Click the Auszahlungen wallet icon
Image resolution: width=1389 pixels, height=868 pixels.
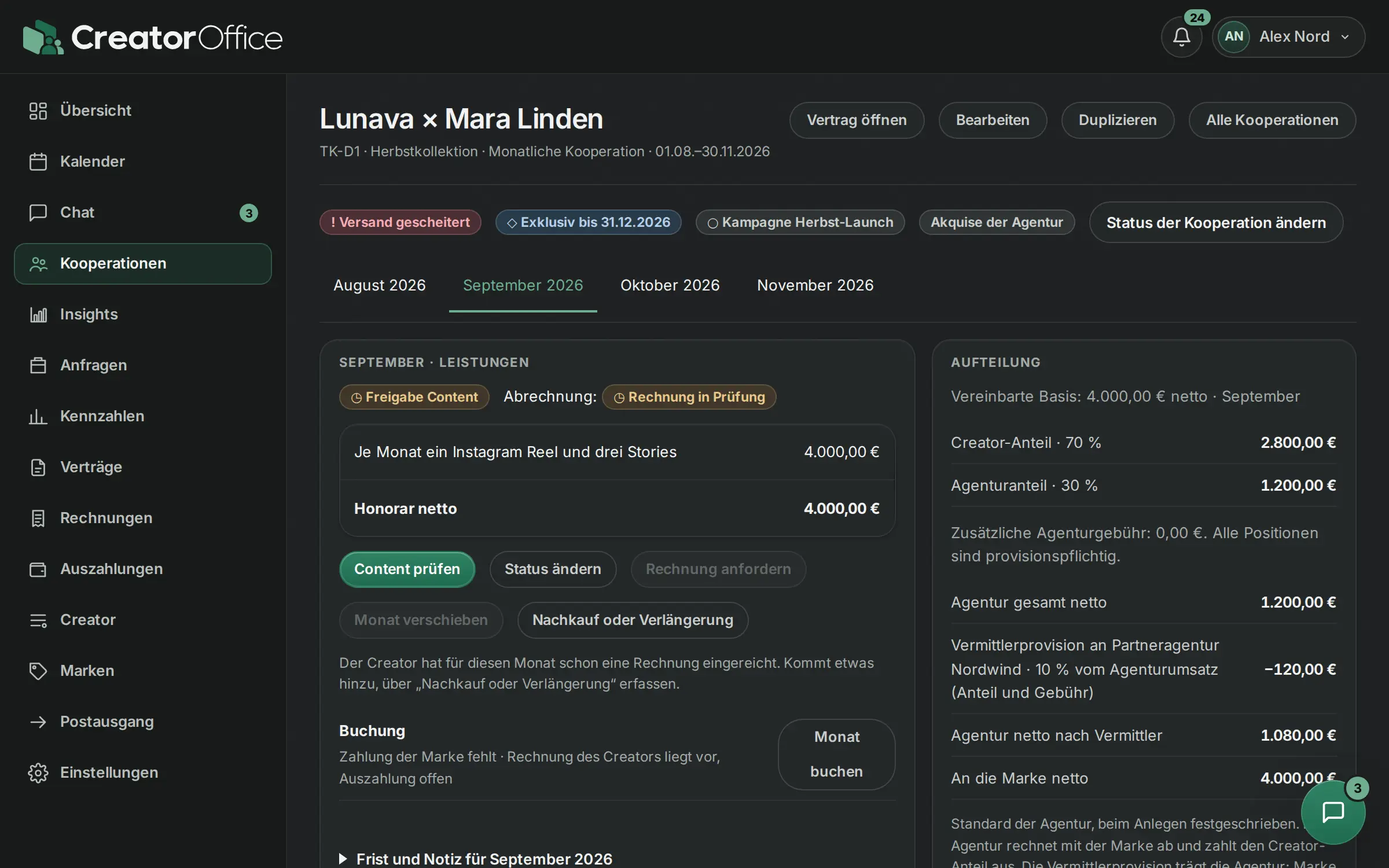(x=38, y=569)
